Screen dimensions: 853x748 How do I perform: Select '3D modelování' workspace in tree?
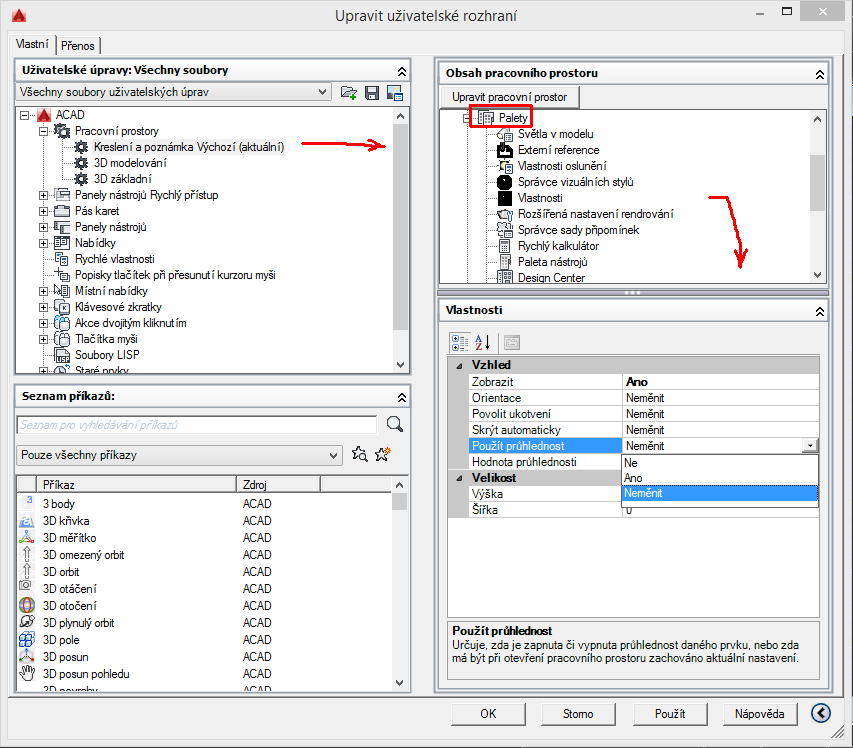(130, 163)
